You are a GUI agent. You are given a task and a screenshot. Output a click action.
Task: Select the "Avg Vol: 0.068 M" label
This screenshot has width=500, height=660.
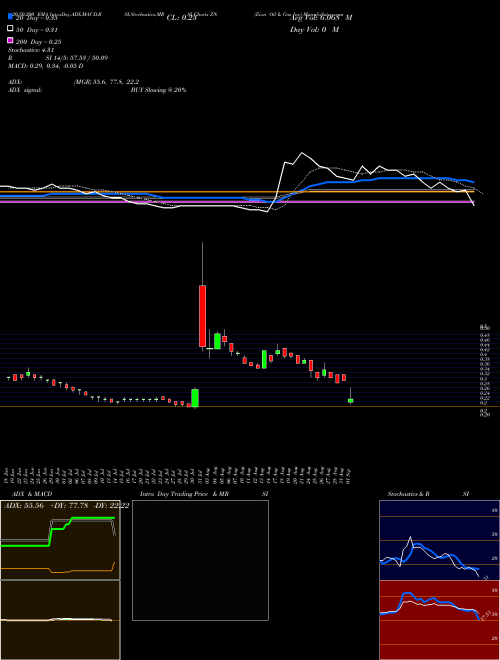point(321,18)
